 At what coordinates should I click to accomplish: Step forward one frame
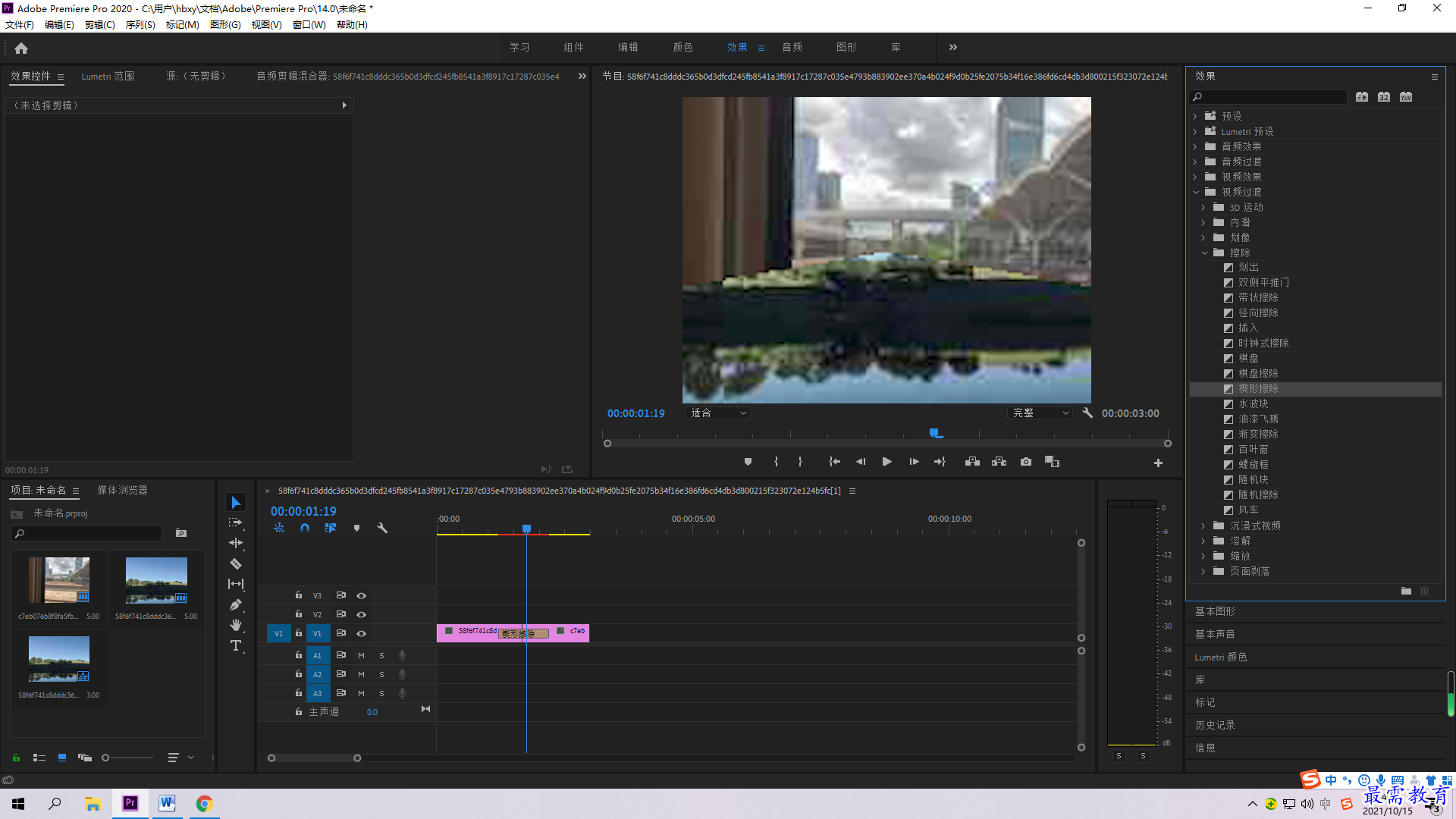point(914,462)
